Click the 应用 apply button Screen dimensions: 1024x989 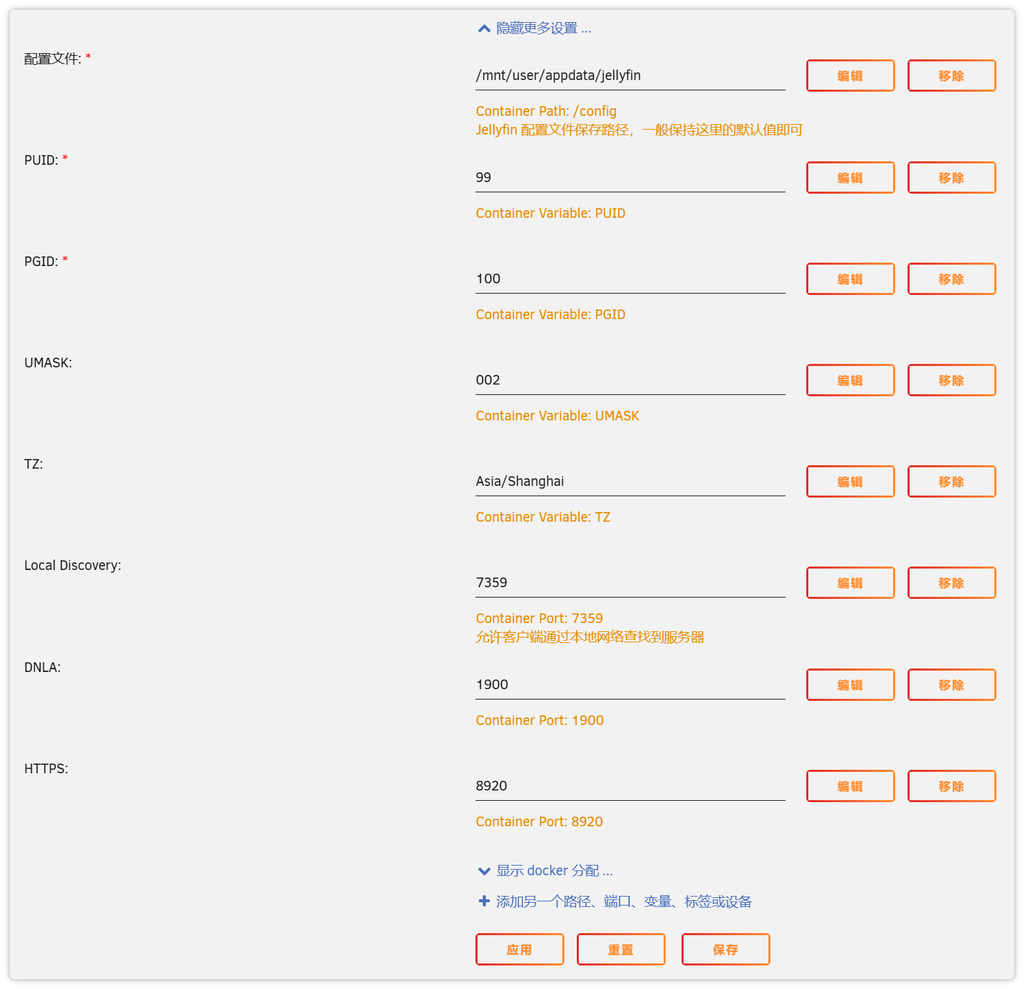[x=519, y=950]
